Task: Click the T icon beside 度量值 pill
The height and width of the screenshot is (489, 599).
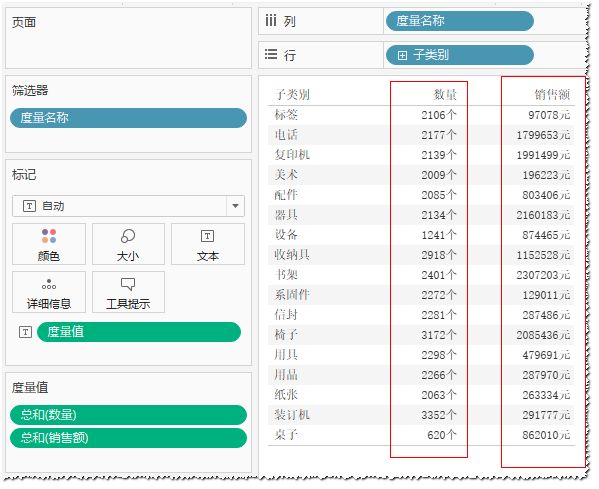Action: (26, 332)
